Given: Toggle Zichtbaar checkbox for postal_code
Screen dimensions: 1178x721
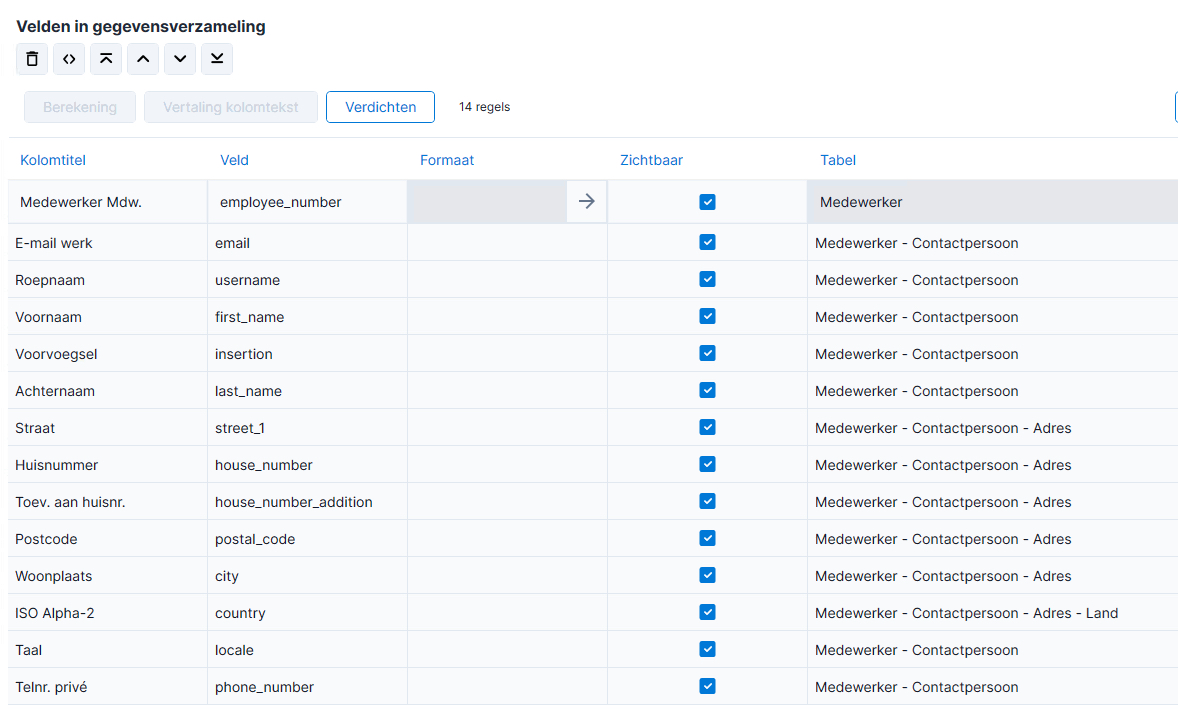Looking at the screenshot, I should tap(707, 538).
